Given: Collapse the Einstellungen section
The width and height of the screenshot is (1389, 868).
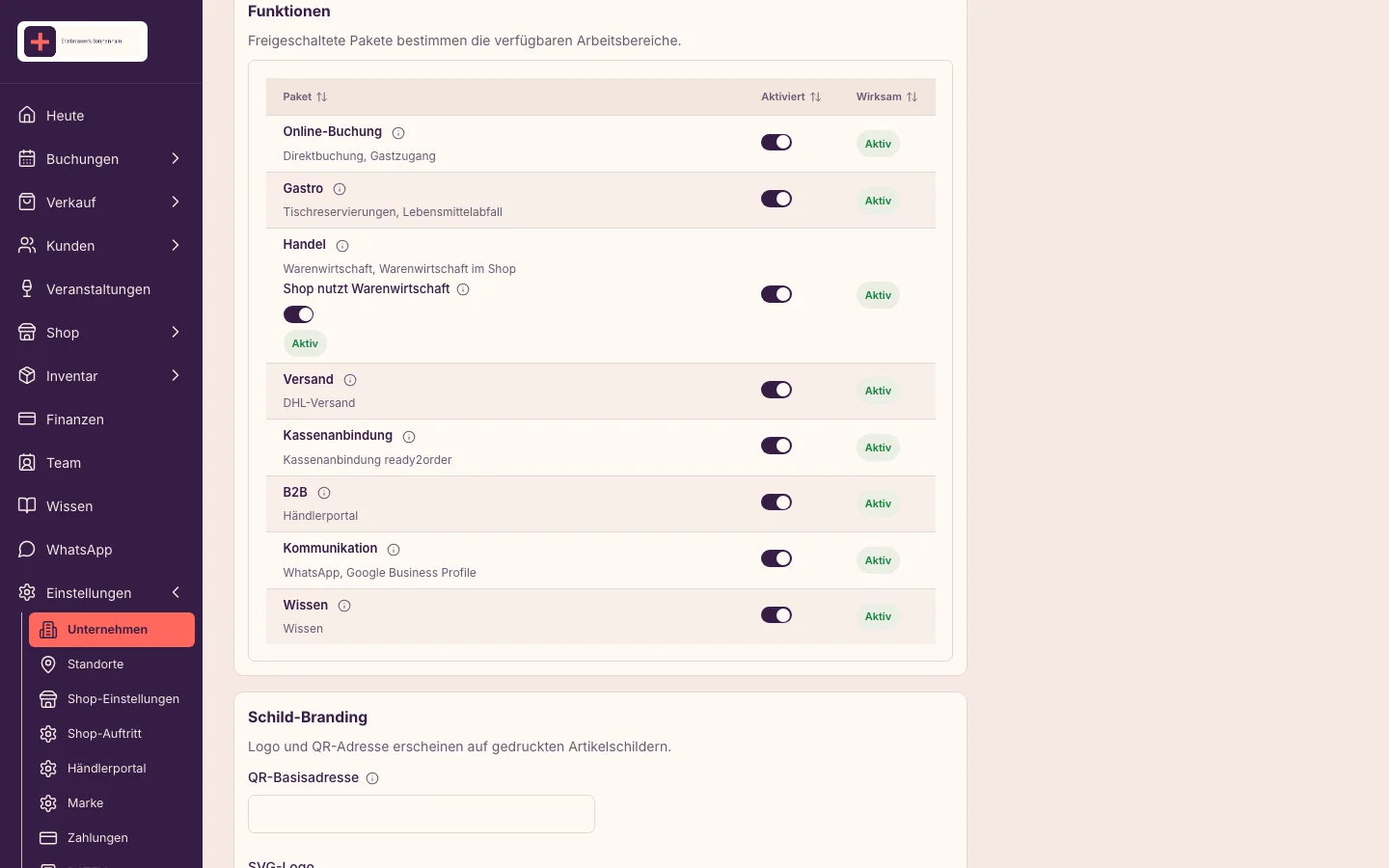Looking at the screenshot, I should click(x=176, y=592).
